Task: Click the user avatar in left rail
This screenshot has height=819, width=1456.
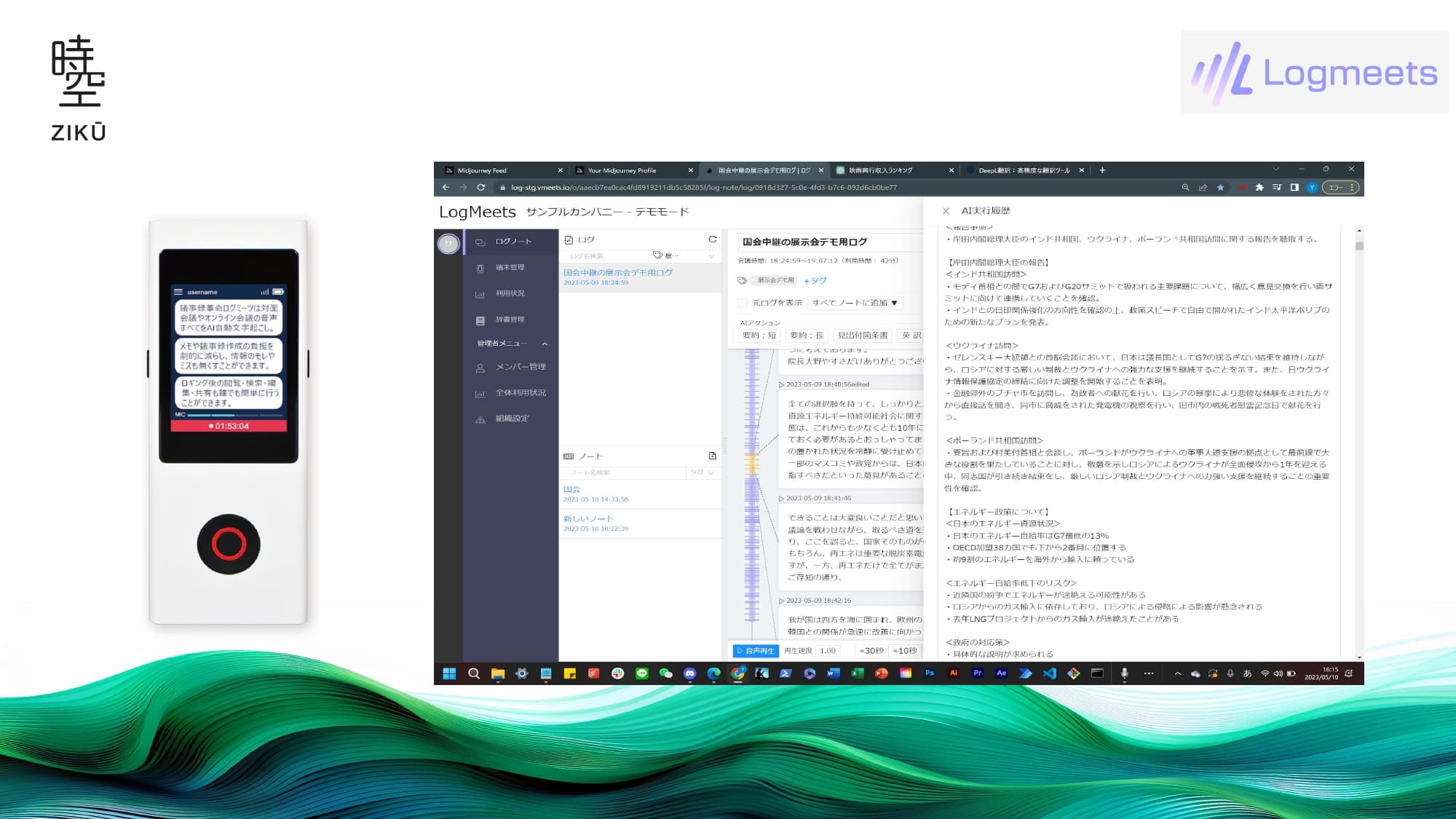Action: click(x=448, y=243)
